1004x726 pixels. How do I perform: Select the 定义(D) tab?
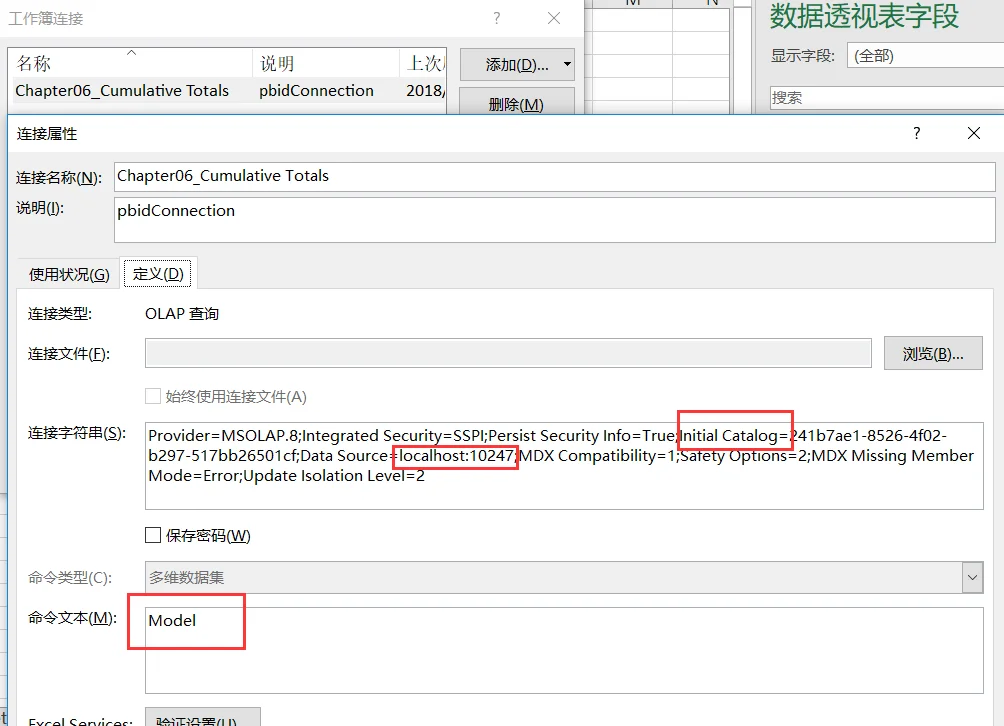point(158,274)
